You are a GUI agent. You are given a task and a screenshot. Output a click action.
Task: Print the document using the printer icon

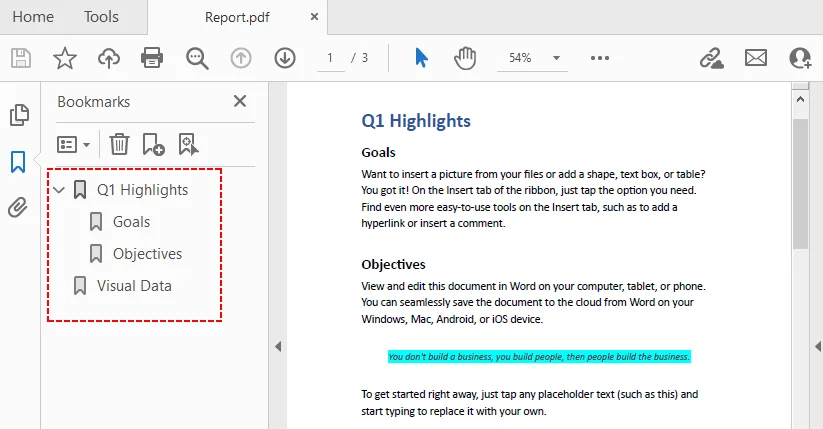pyautogui.click(x=152, y=58)
